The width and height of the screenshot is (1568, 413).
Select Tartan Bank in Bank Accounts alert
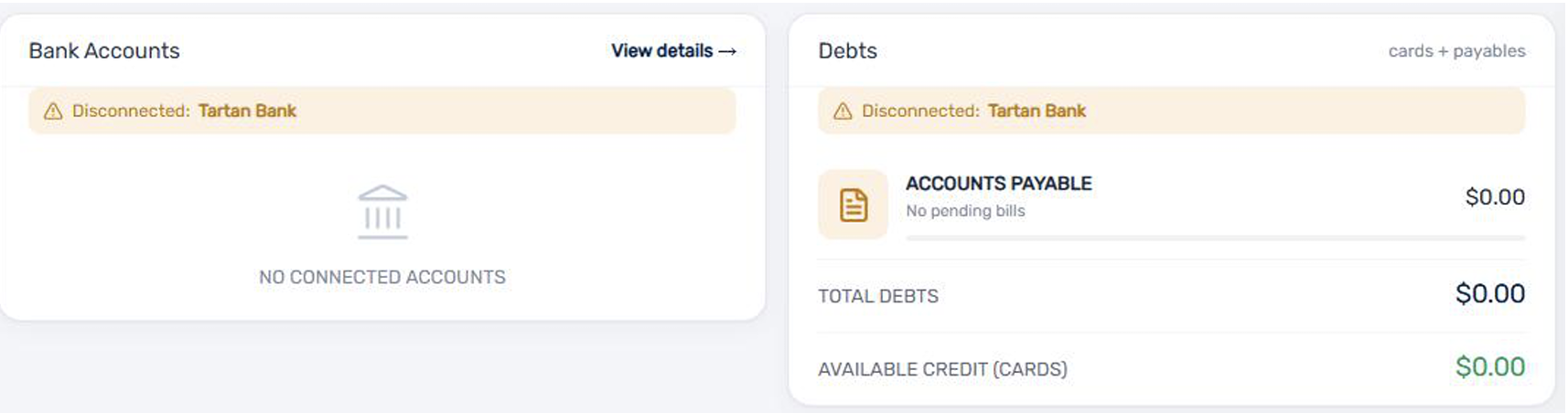[x=247, y=111]
